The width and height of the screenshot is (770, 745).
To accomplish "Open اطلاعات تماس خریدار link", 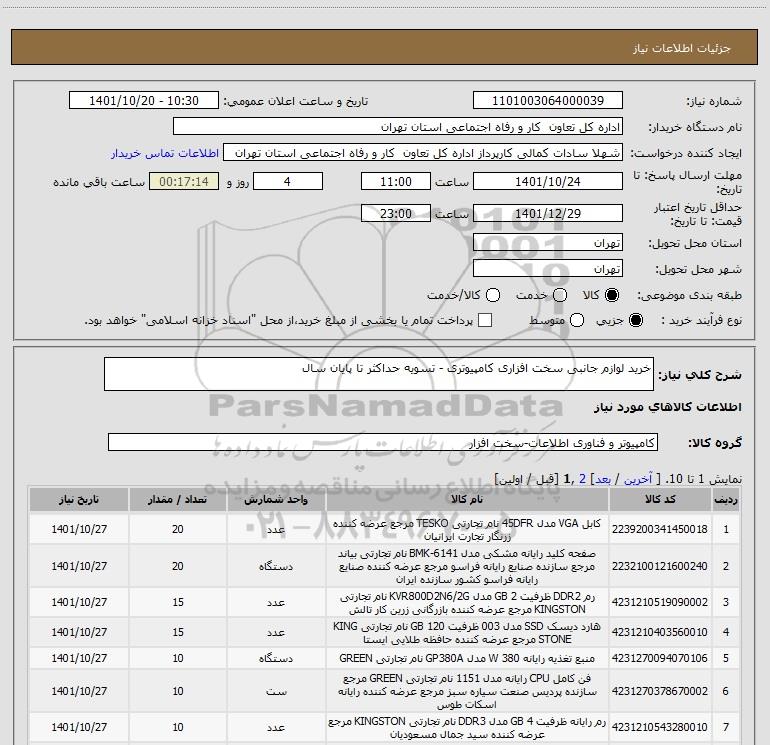I will pos(165,153).
